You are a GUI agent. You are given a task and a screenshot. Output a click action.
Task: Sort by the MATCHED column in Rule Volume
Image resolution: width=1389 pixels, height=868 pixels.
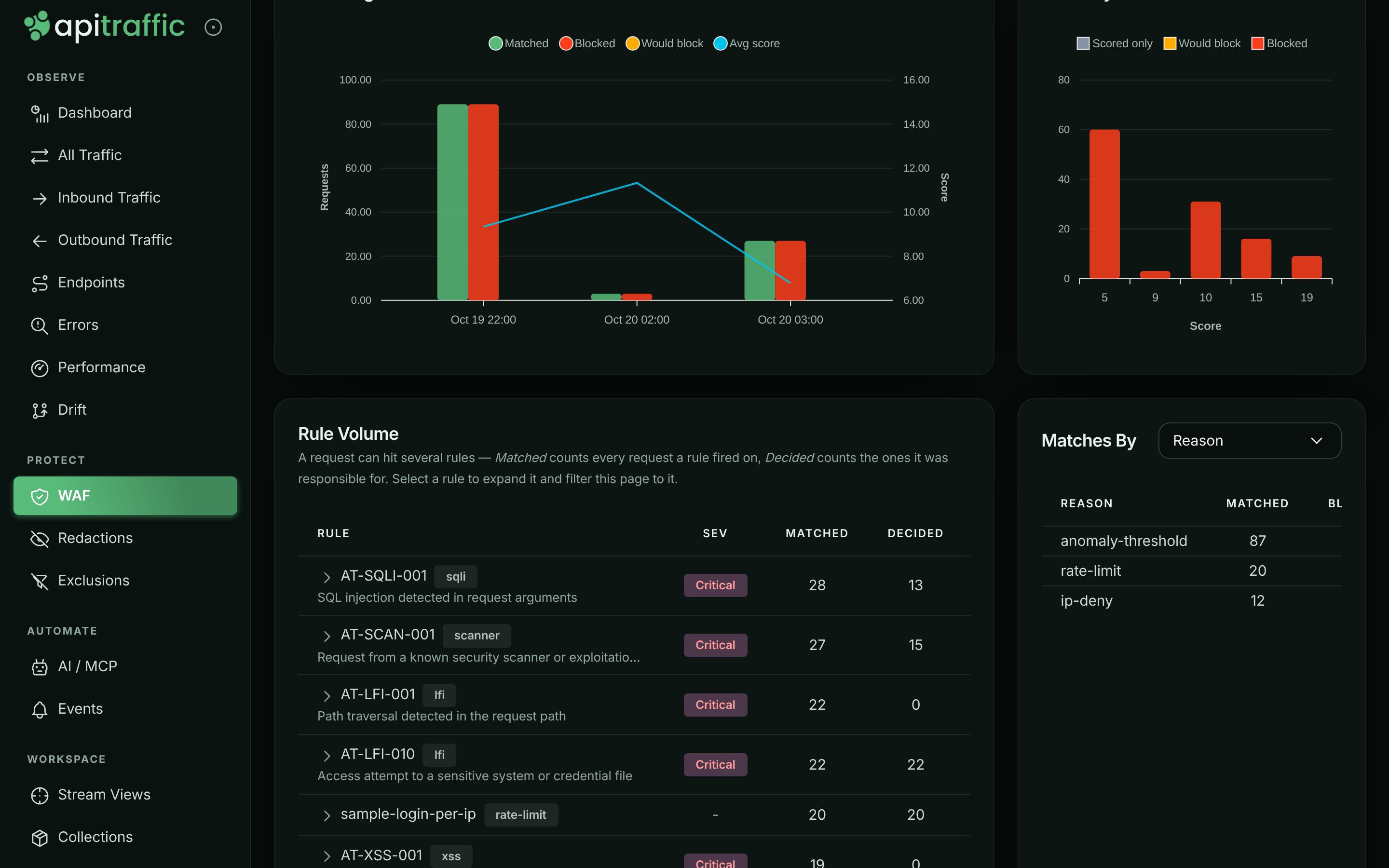pos(817,533)
